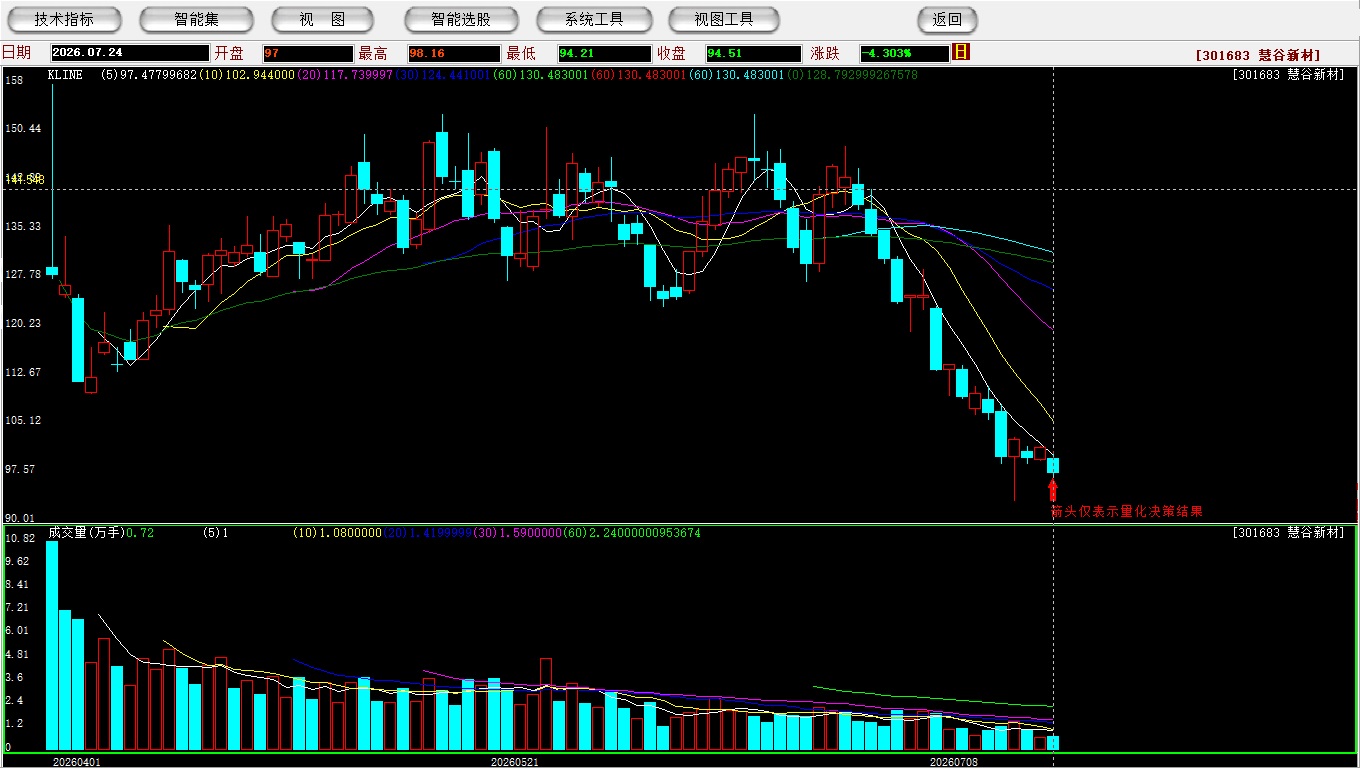Screen dimensions: 1360x768
Task: Click the 最高 value 98.16
Action: click(x=453, y=53)
